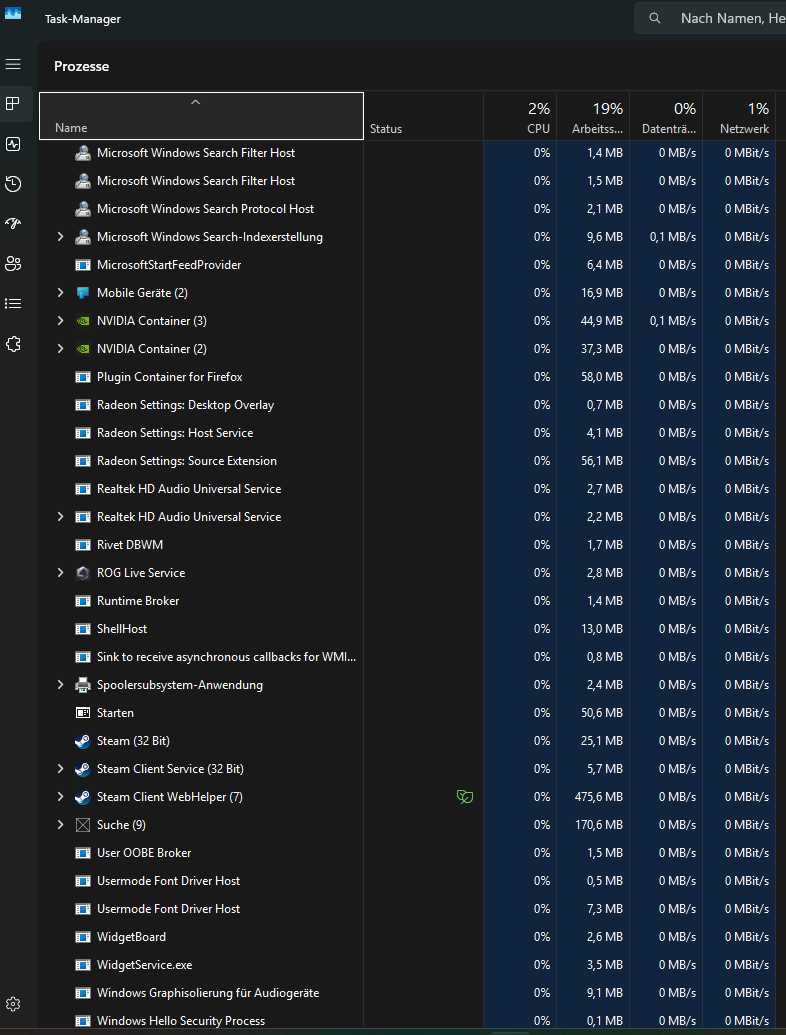Click the Task-Manager app icon in title bar
Image resolution: width=786 pixels, height=1035 pixels.
click(13, 13)
